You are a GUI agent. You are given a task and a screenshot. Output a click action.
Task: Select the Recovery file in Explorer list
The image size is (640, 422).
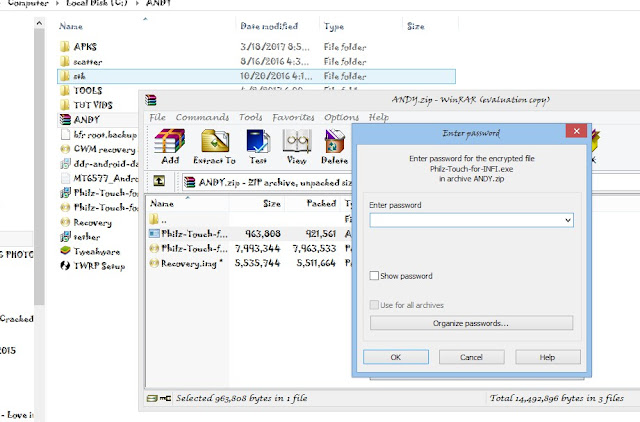click(86, 222)
